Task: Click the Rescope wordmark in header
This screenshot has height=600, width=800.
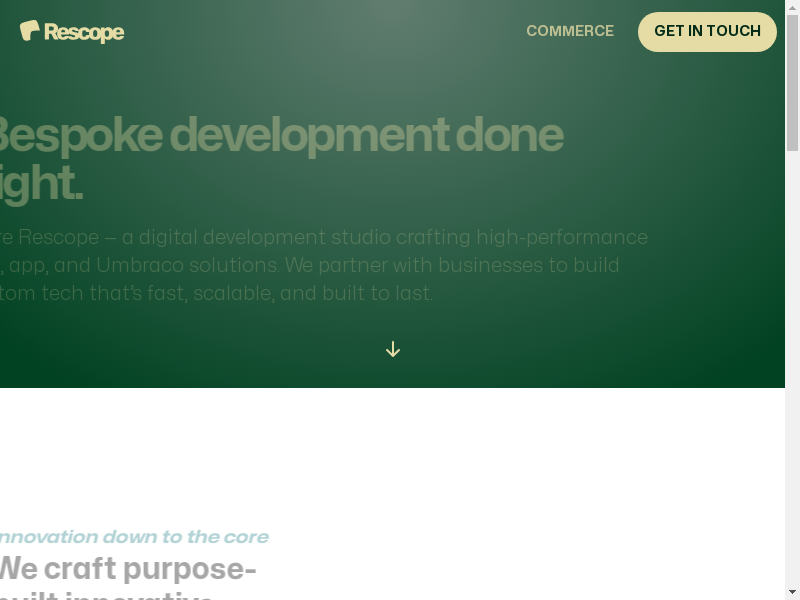Action: [84, 32]
